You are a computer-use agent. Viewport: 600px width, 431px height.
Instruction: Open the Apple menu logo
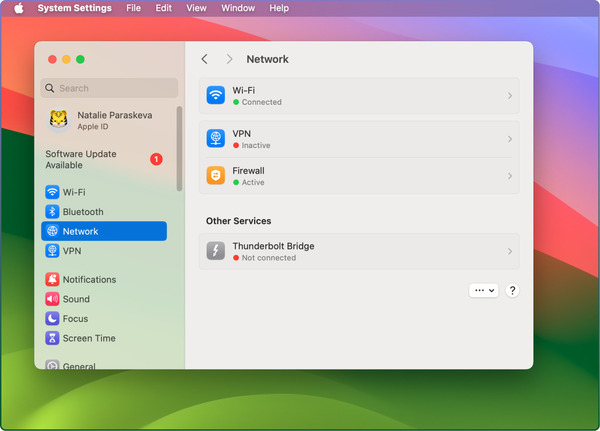19,8
